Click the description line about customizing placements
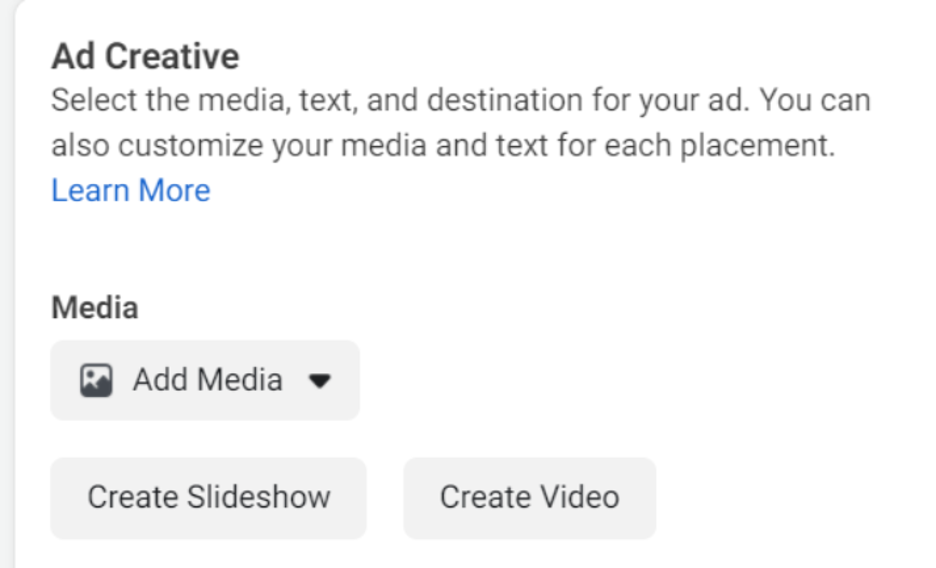Viewport: 936px width, 568px height. 442,146
